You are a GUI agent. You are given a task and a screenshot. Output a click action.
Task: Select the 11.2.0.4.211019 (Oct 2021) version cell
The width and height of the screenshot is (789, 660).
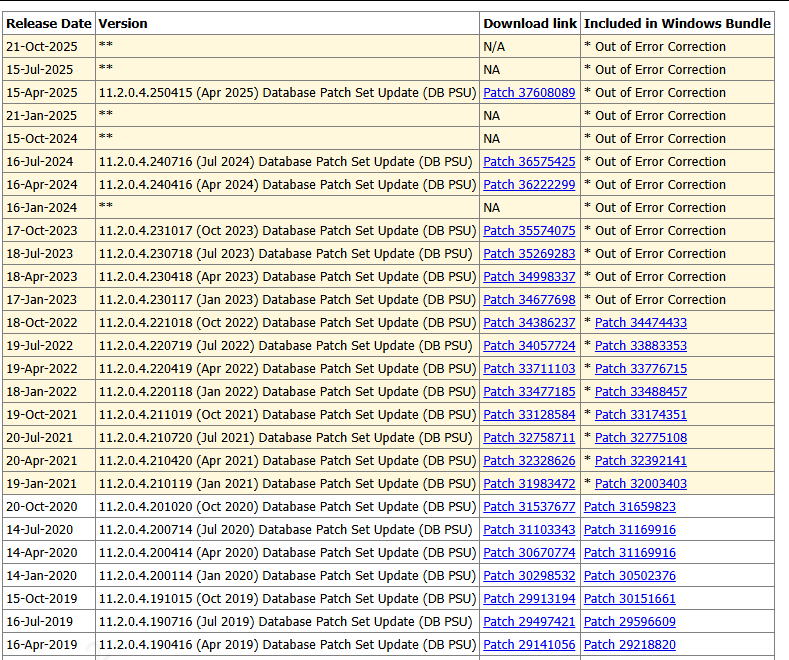click(x=287, y=415)
